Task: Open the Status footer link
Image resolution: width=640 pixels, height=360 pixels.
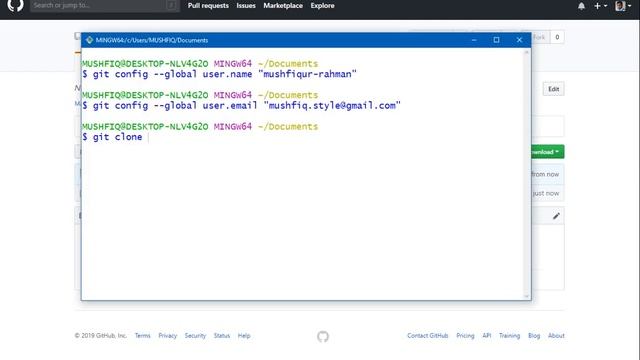Action: (222, 336)
